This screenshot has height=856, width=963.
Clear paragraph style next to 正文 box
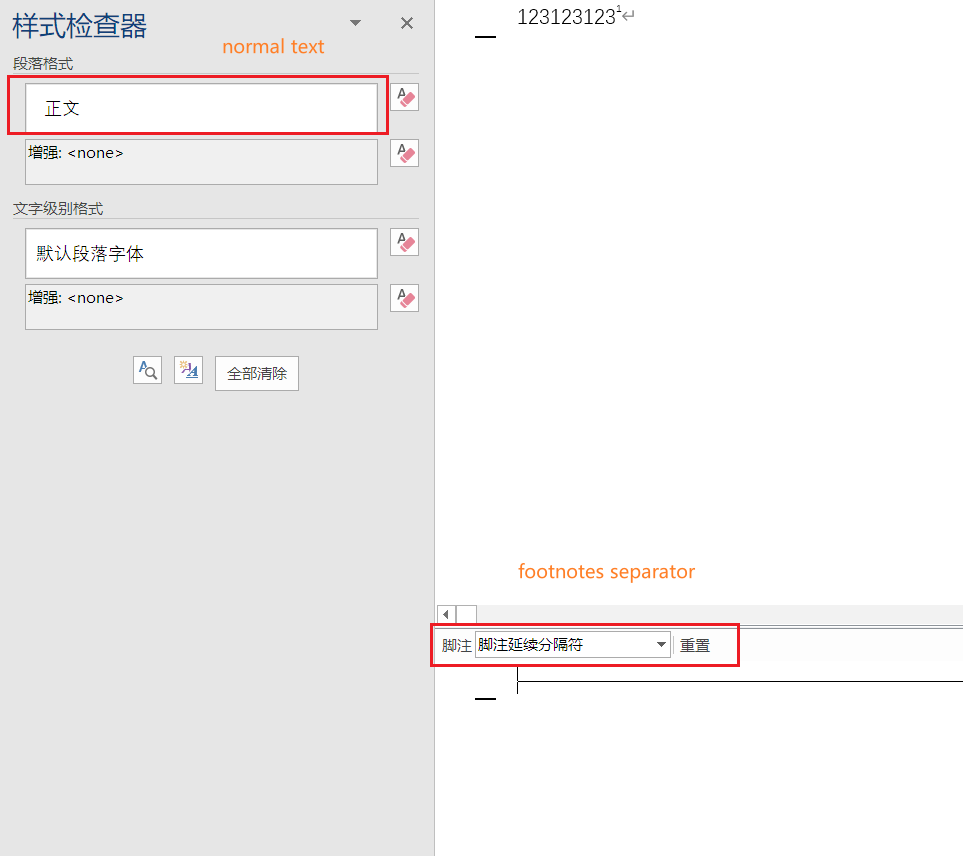[x=404, y=97]
